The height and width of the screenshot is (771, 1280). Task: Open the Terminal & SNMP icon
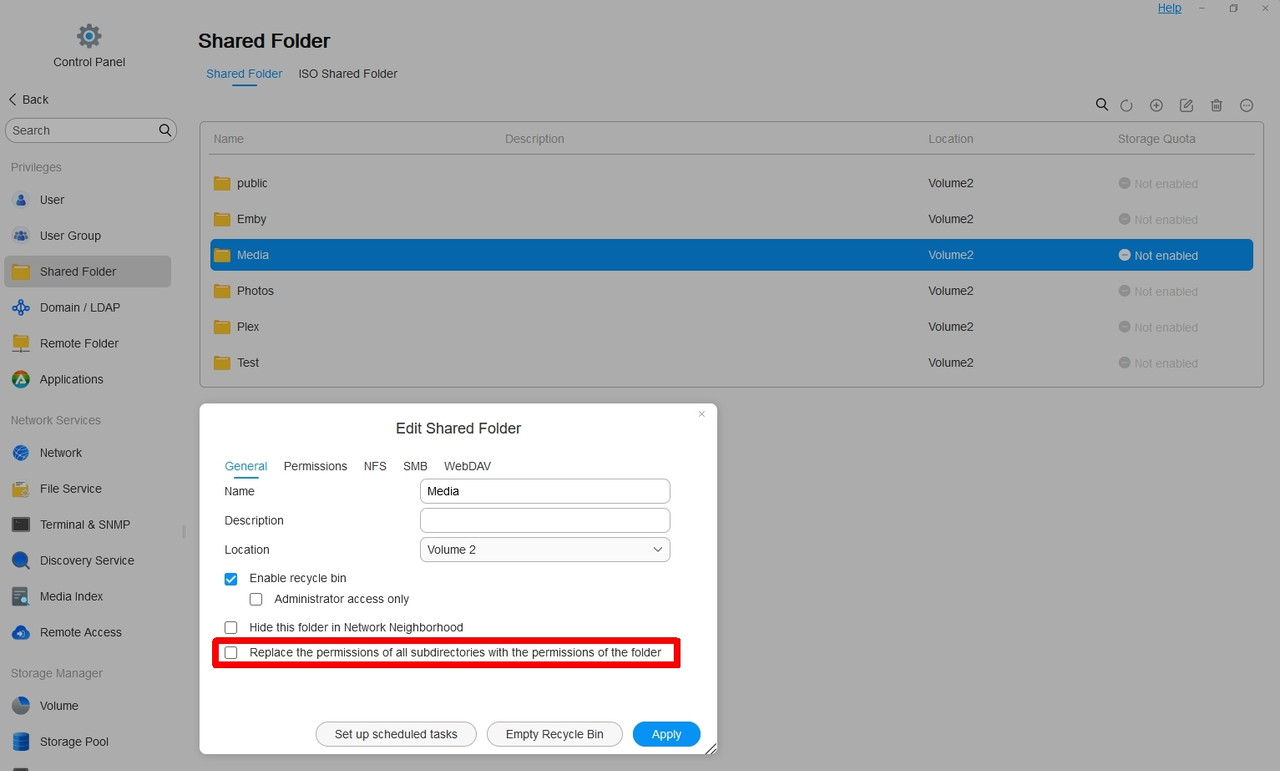[x=21, y=525]
